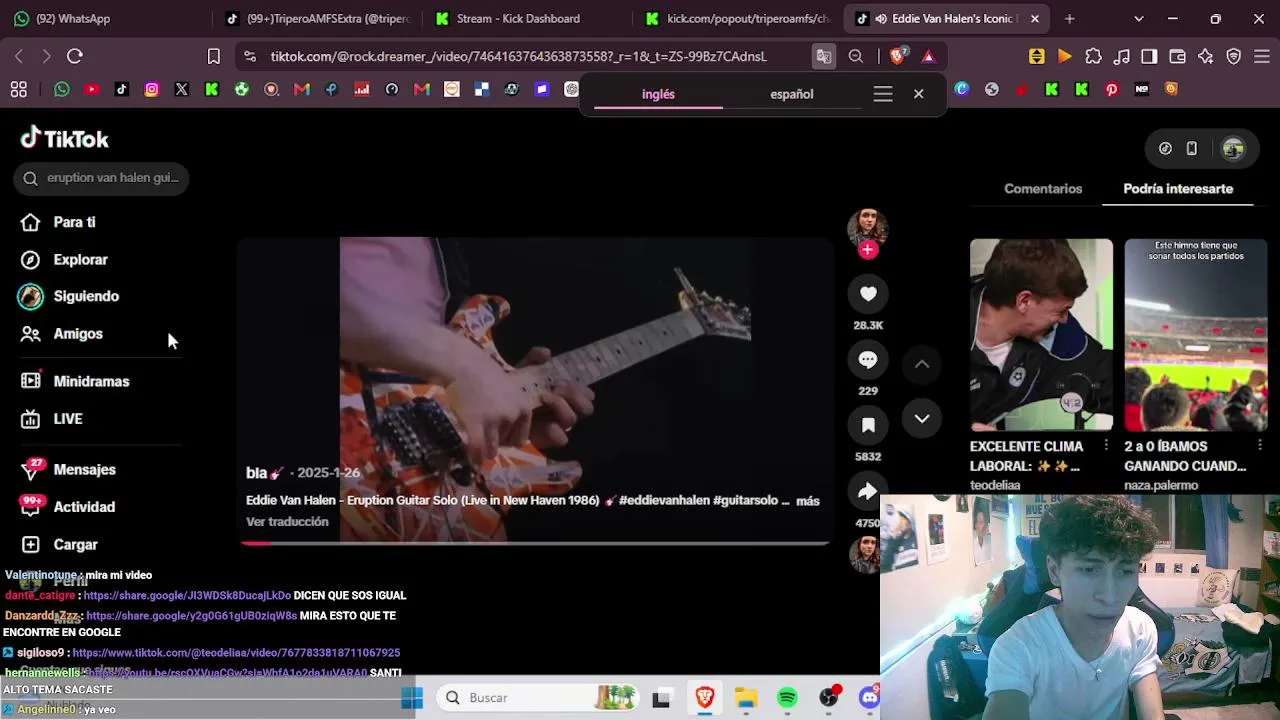The image size is (1280, 720).
Task: Like the Eddie Van Halen video
Action: point(868,294)
